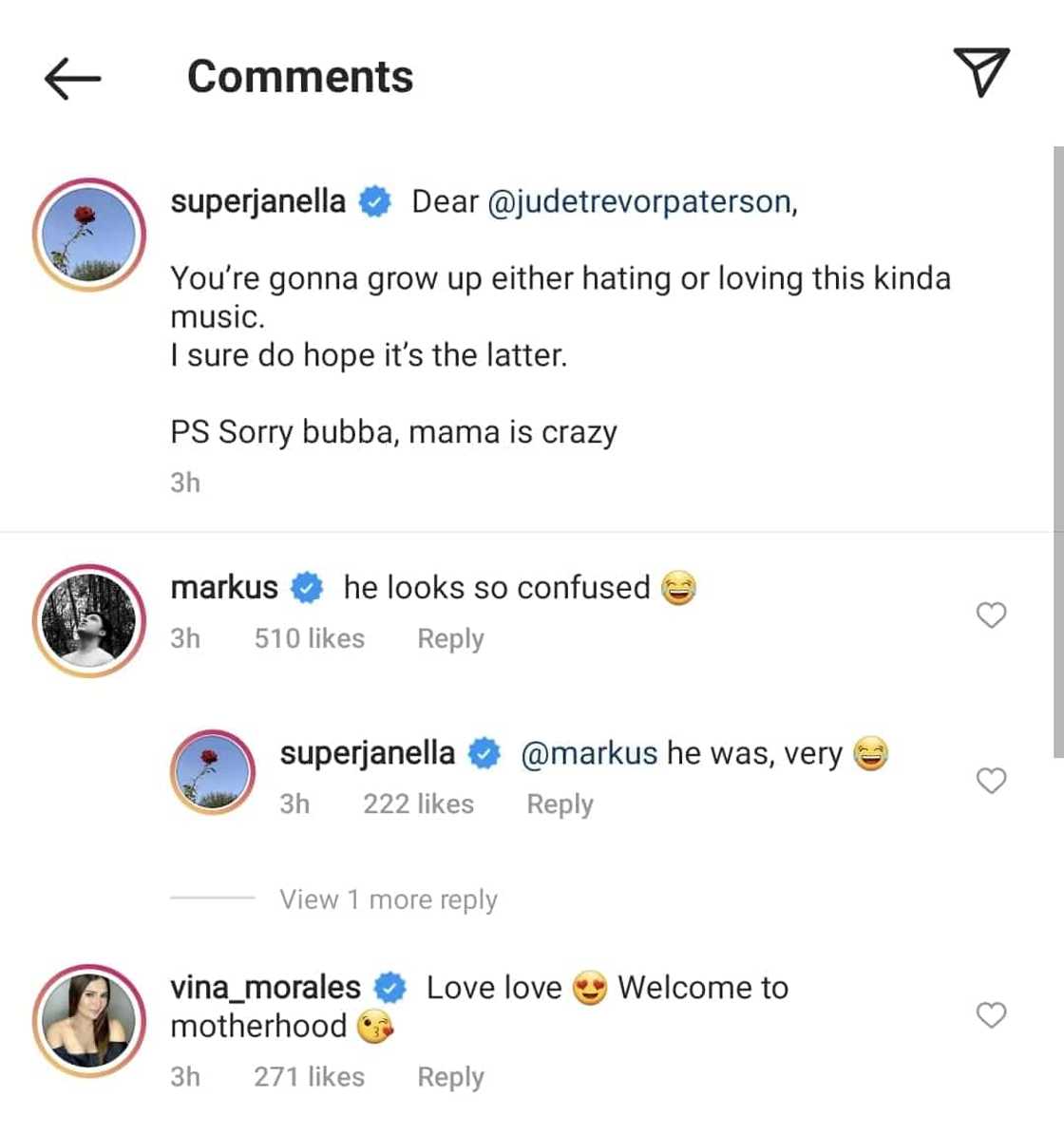
Task: Open the @judetrevorpaterson mention link
Action: coord(639,202)
